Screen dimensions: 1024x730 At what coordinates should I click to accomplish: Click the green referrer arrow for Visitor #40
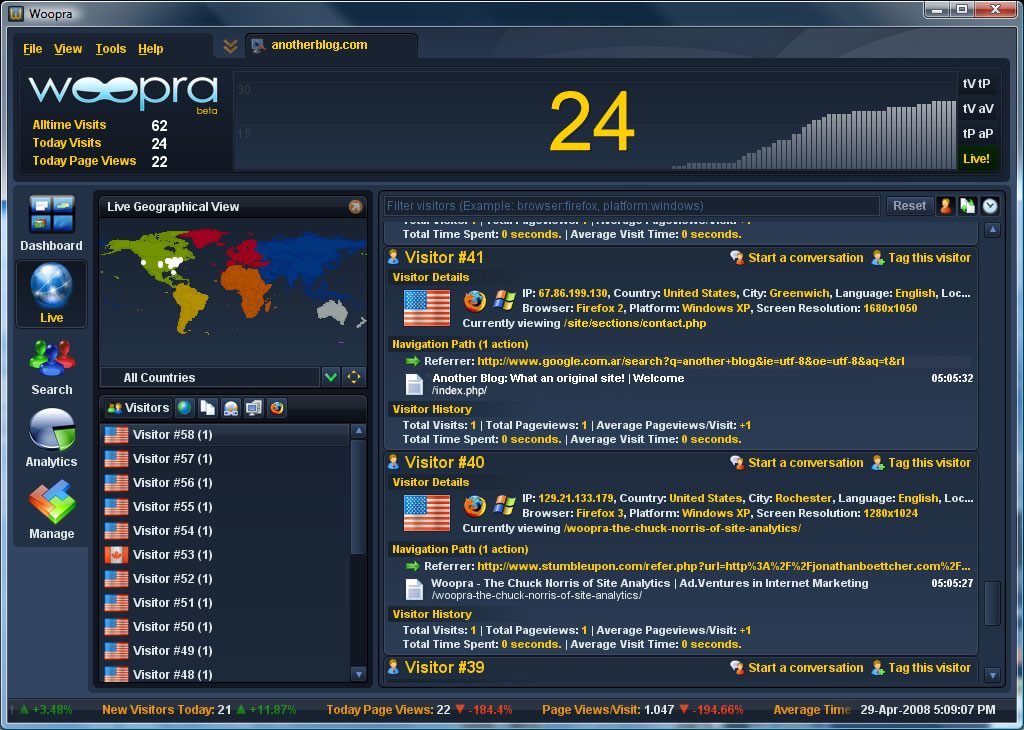412,566
